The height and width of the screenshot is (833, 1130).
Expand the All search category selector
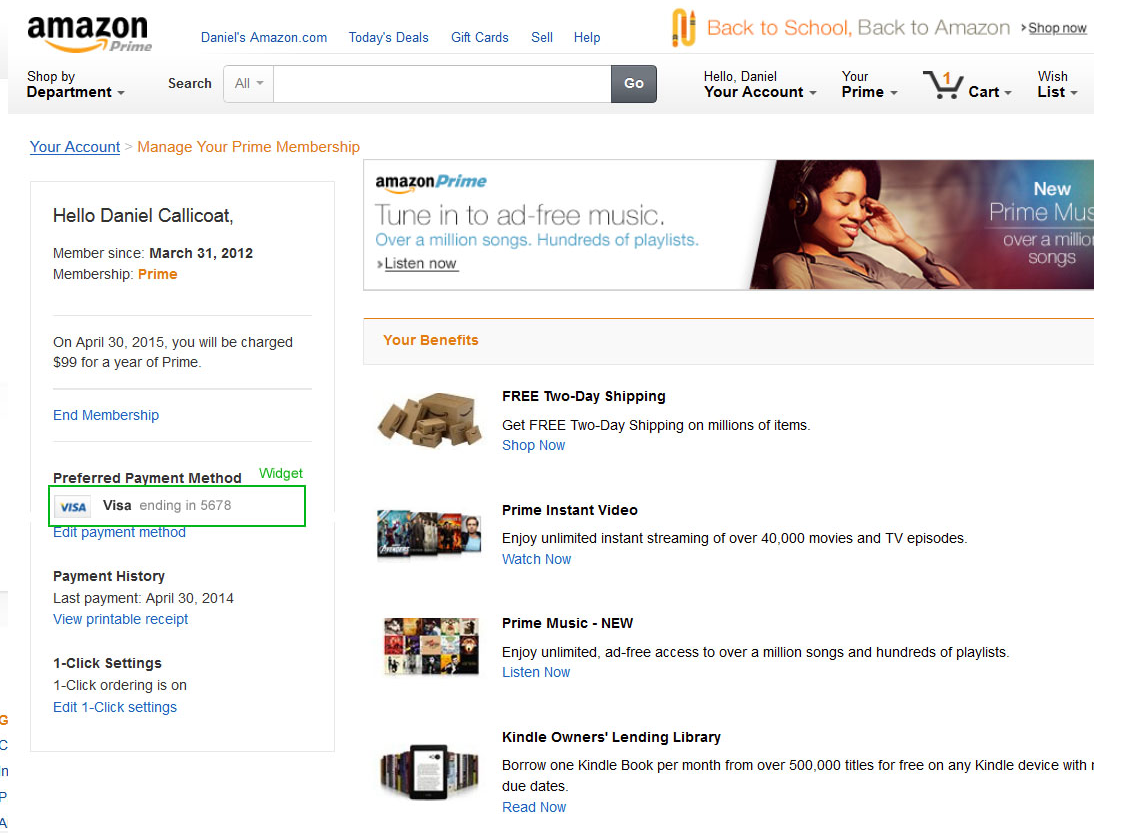[x=247, y=84]
